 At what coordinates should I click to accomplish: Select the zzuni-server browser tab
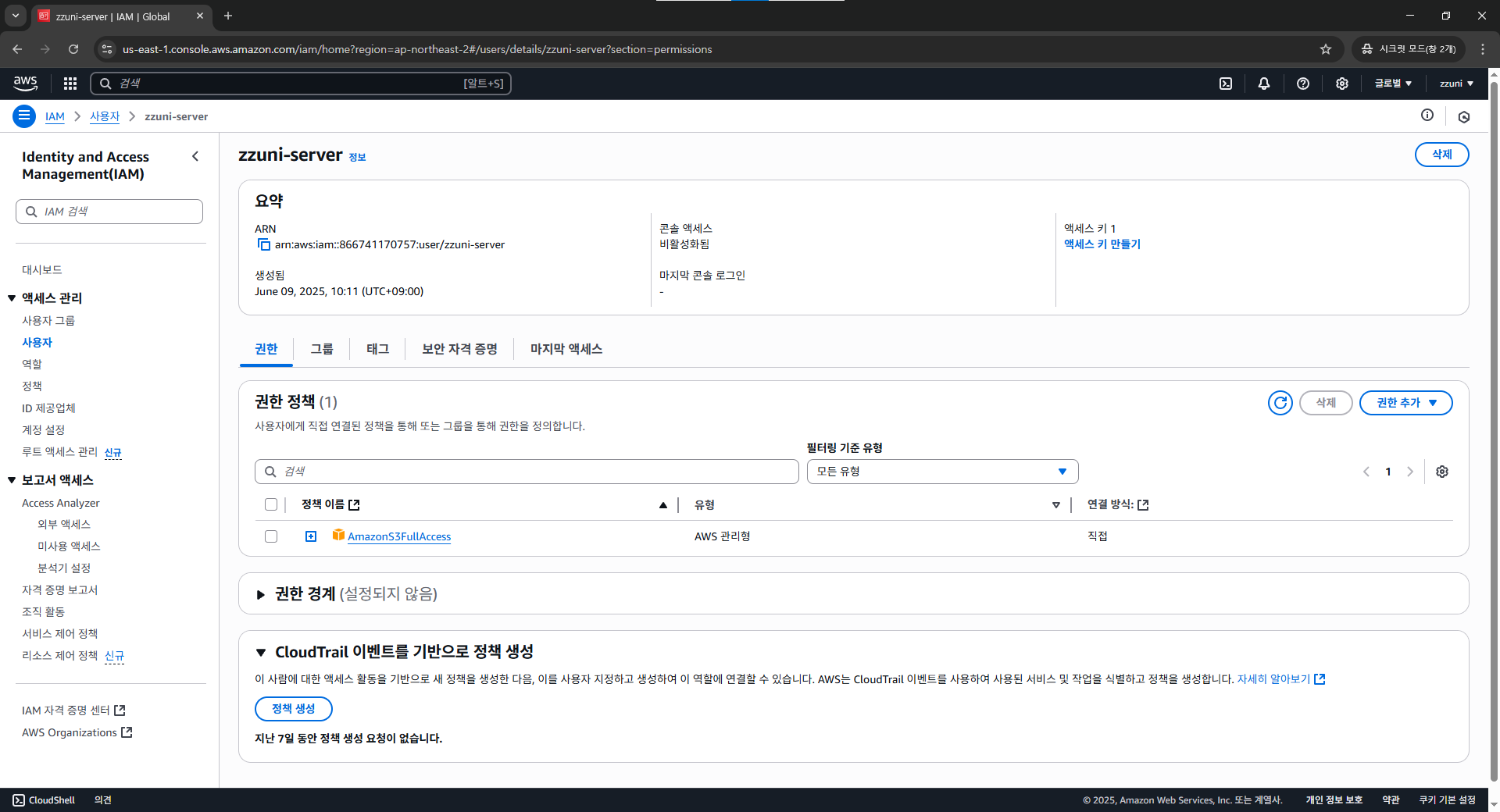pyautogui.click(x=121, y=16)
